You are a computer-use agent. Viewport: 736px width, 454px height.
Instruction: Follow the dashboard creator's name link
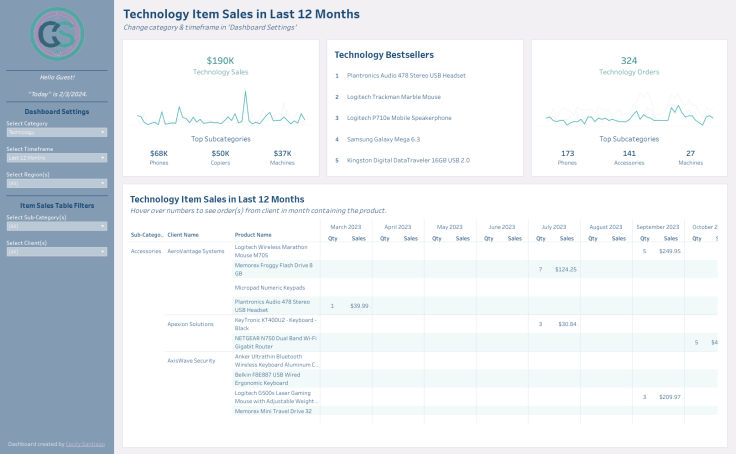[x=84, y=443]
